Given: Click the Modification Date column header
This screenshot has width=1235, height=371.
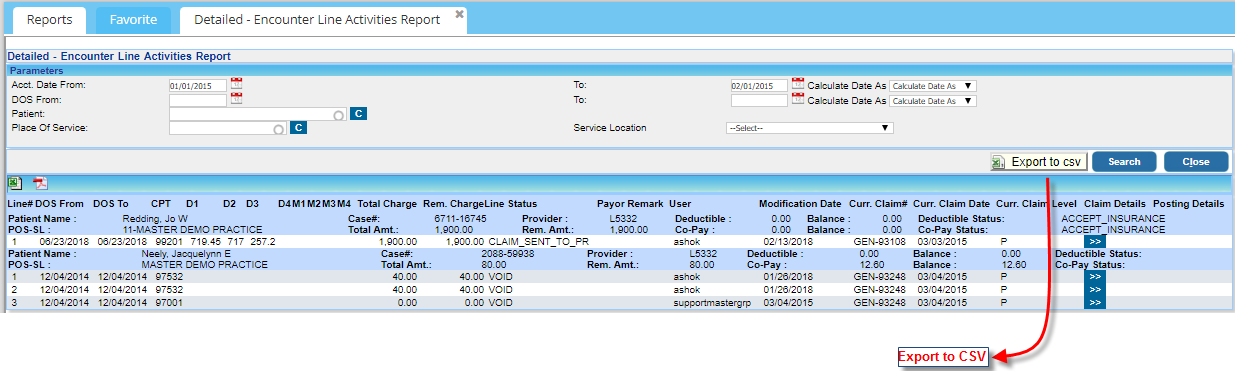Looking at the screenshot, I should [799, 203].
